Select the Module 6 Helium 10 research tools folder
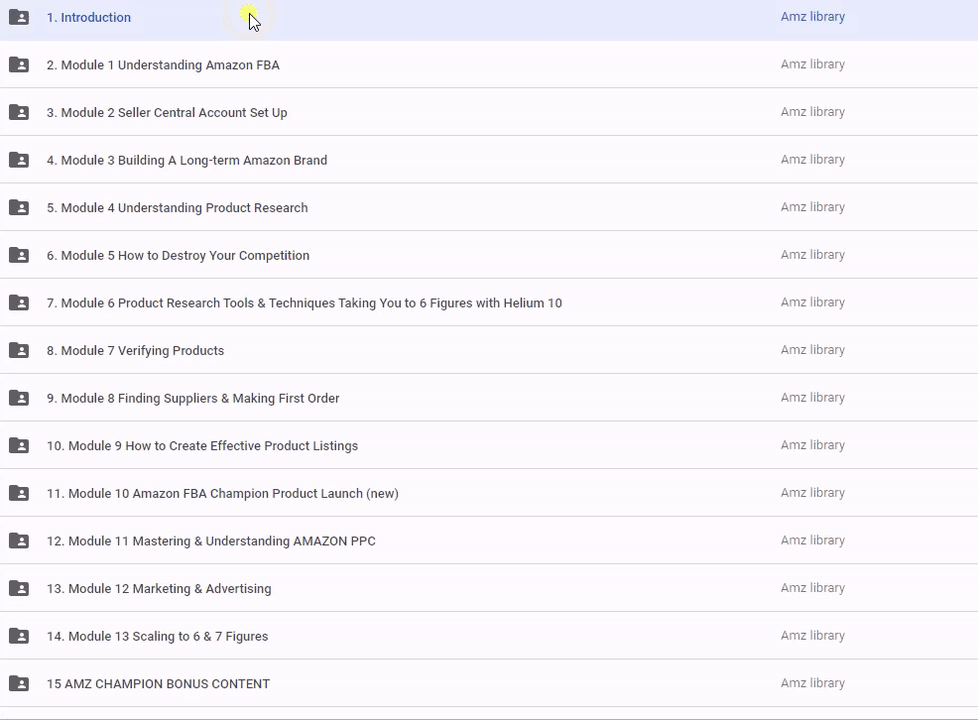Viewport: 978px width, 720px height. click(x=303, y=303)
